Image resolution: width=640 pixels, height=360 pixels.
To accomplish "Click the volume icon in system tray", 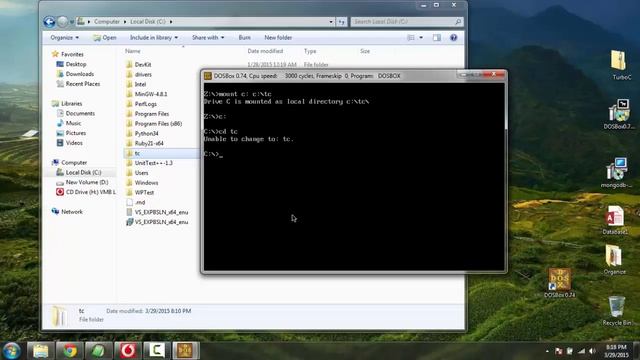I will [592, 351].
